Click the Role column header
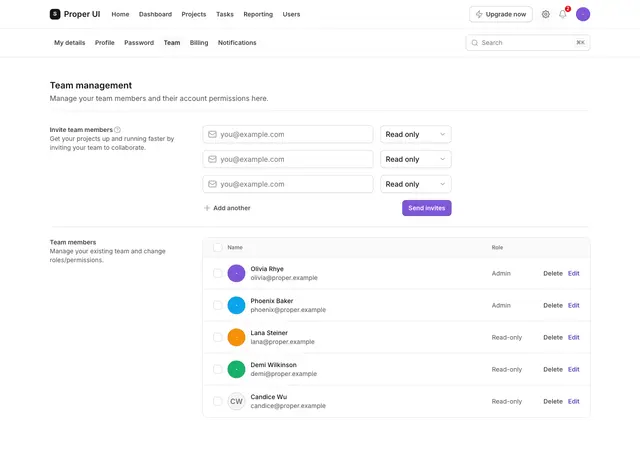 (497, 247)
